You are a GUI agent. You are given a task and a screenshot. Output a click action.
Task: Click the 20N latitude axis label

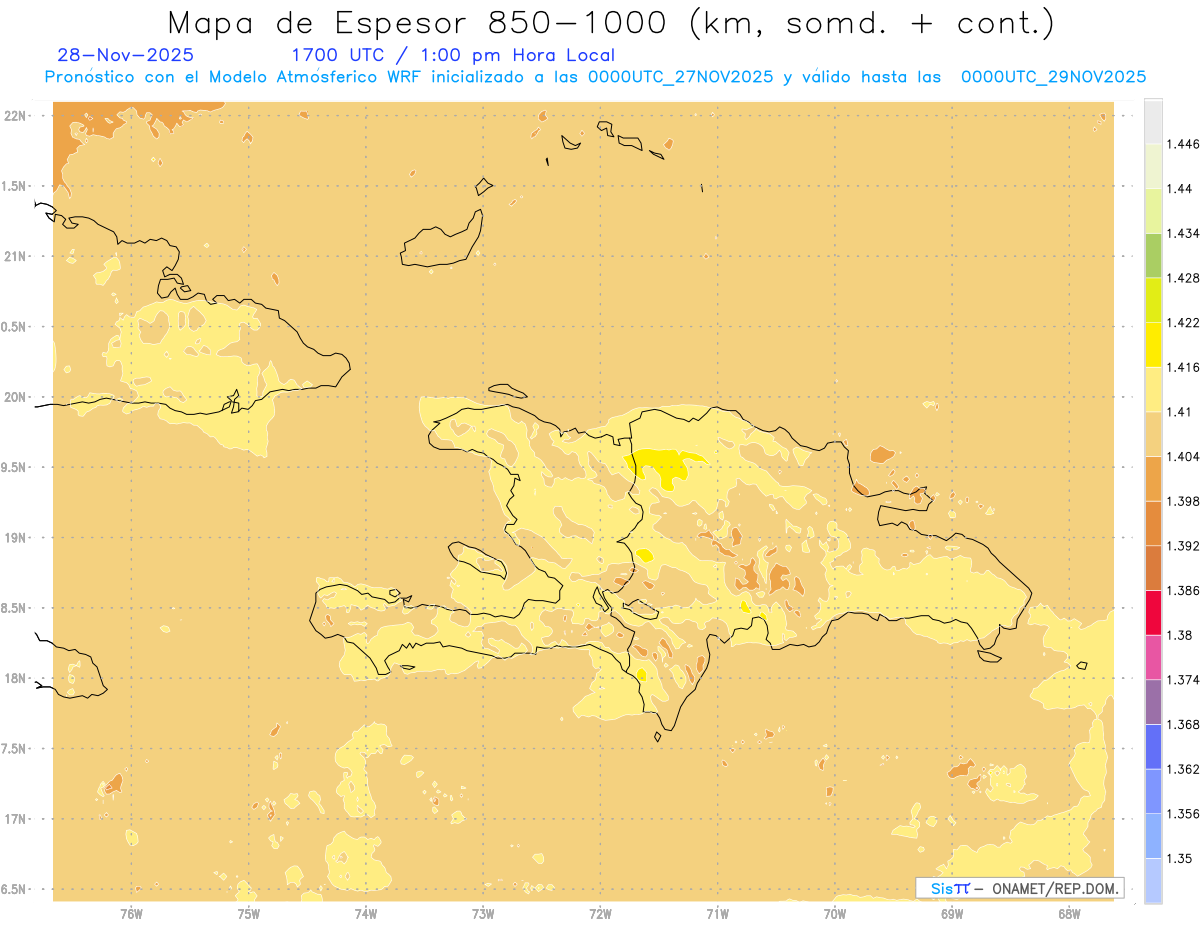point(17,397)
